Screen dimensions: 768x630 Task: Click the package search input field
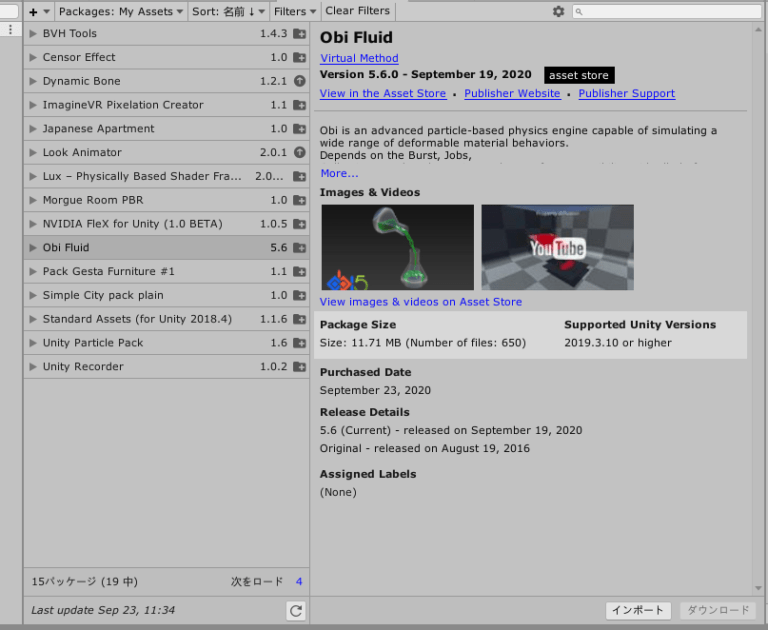667,11
